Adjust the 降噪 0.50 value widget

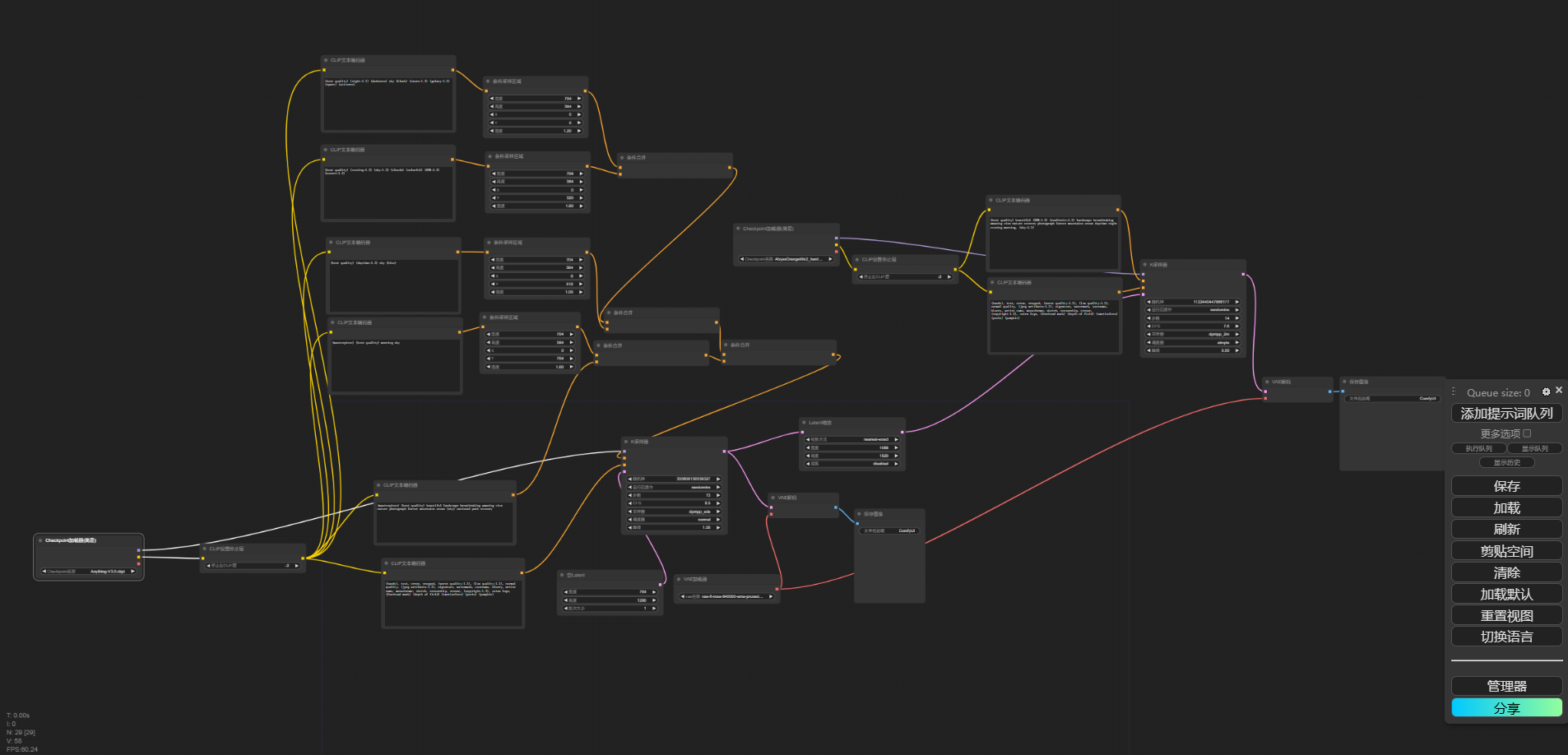point(1193,350)
